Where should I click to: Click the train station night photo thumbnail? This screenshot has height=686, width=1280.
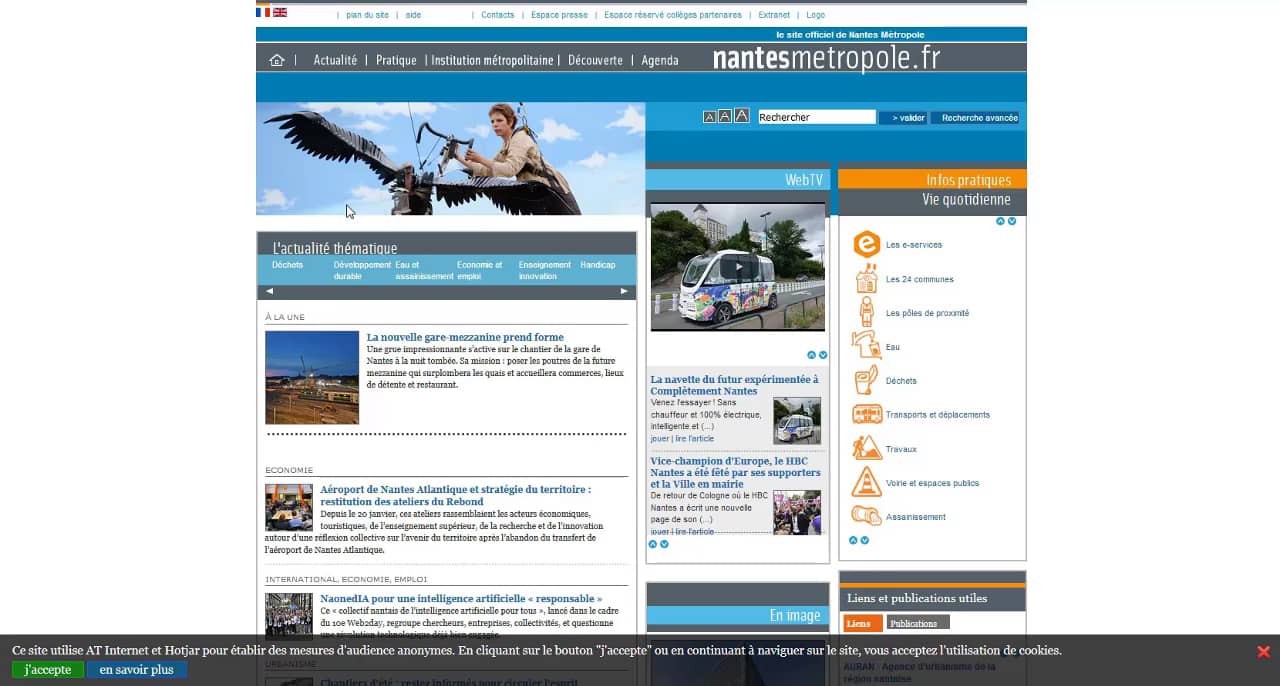tap(312, 377)
